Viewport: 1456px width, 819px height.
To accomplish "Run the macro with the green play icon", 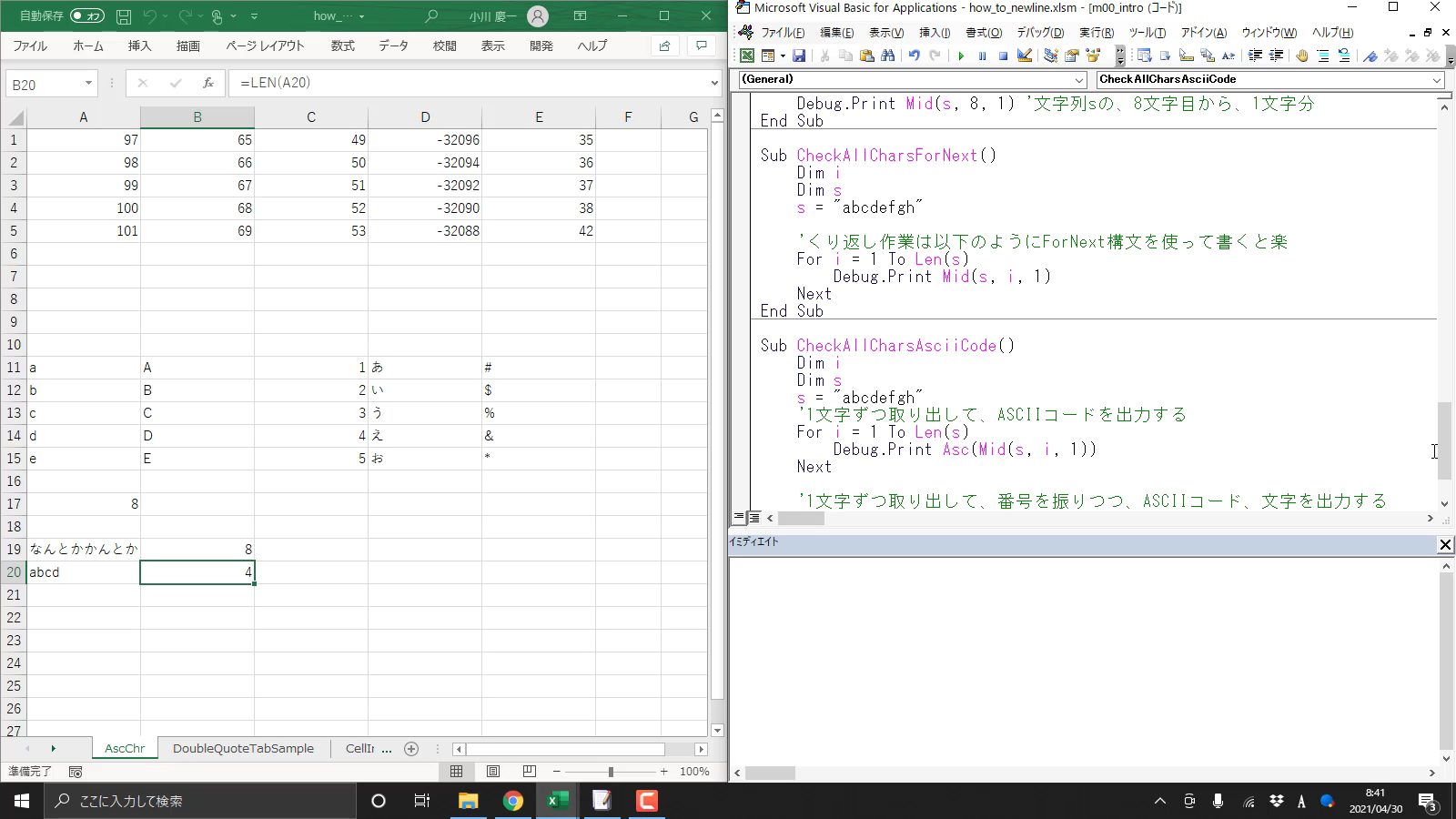I will [x=961, y=56].
